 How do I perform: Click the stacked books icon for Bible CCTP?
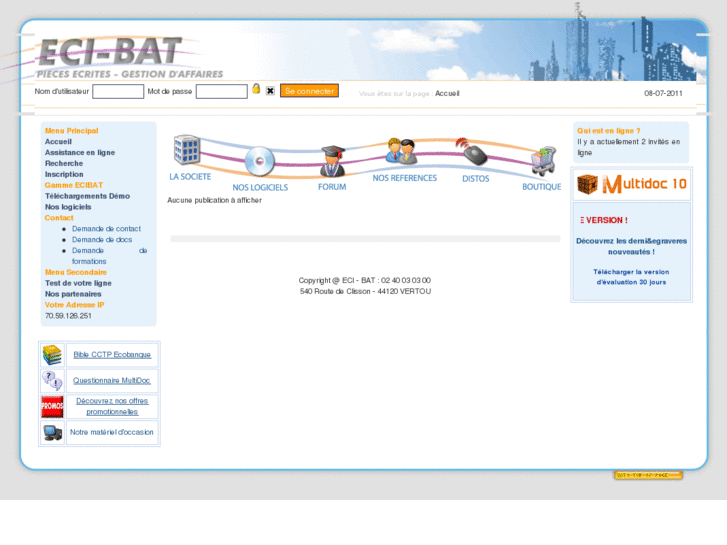coord(52,355)
